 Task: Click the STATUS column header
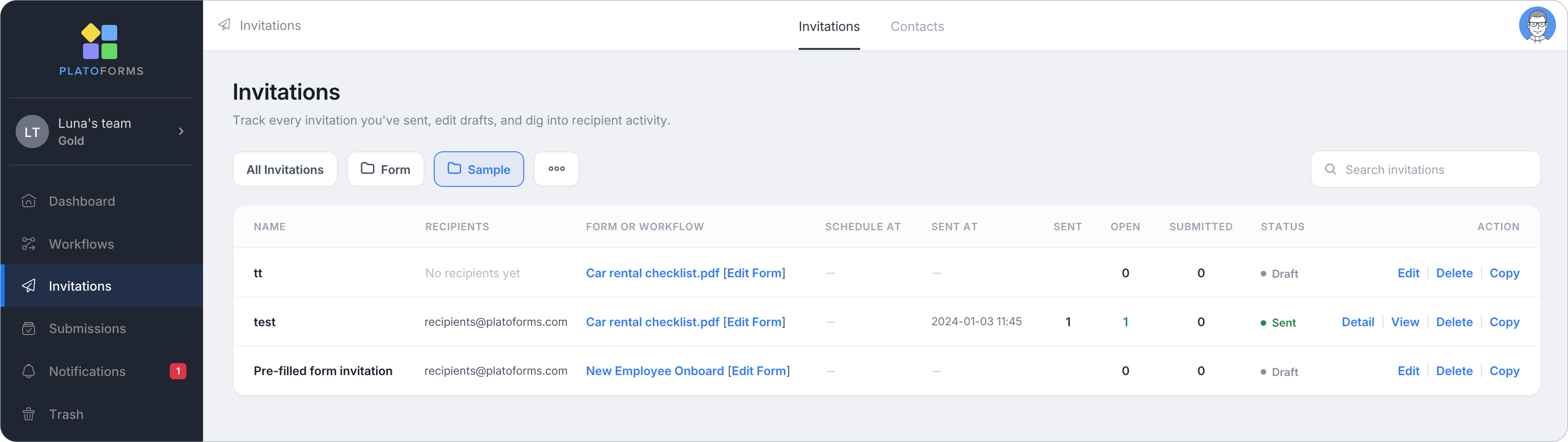(x=1282, y=227)
